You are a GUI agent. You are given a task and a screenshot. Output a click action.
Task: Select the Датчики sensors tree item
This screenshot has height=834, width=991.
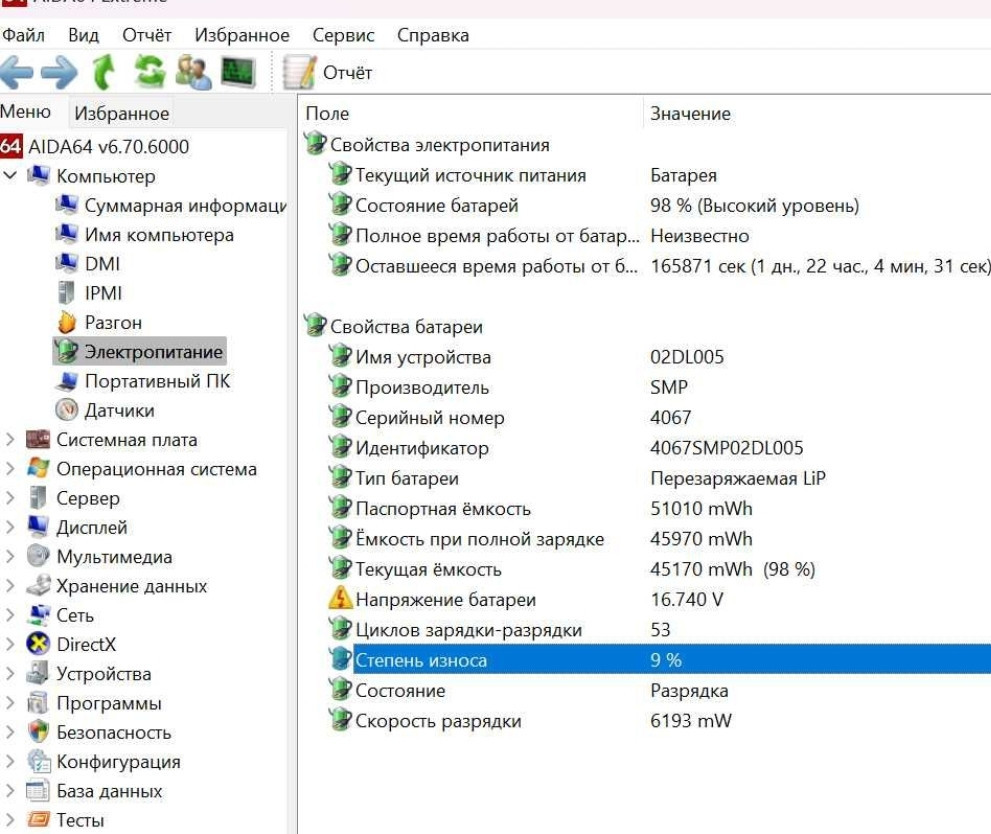[119, 410]
